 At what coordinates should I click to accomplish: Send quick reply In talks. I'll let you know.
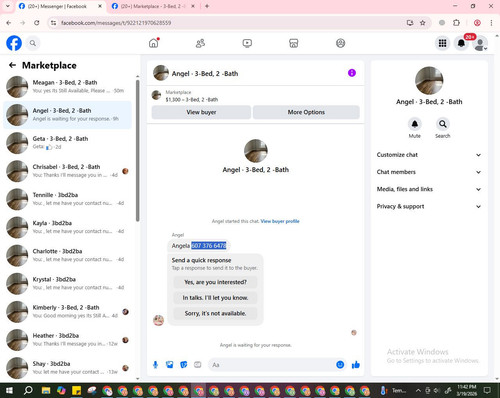[215, 298]
